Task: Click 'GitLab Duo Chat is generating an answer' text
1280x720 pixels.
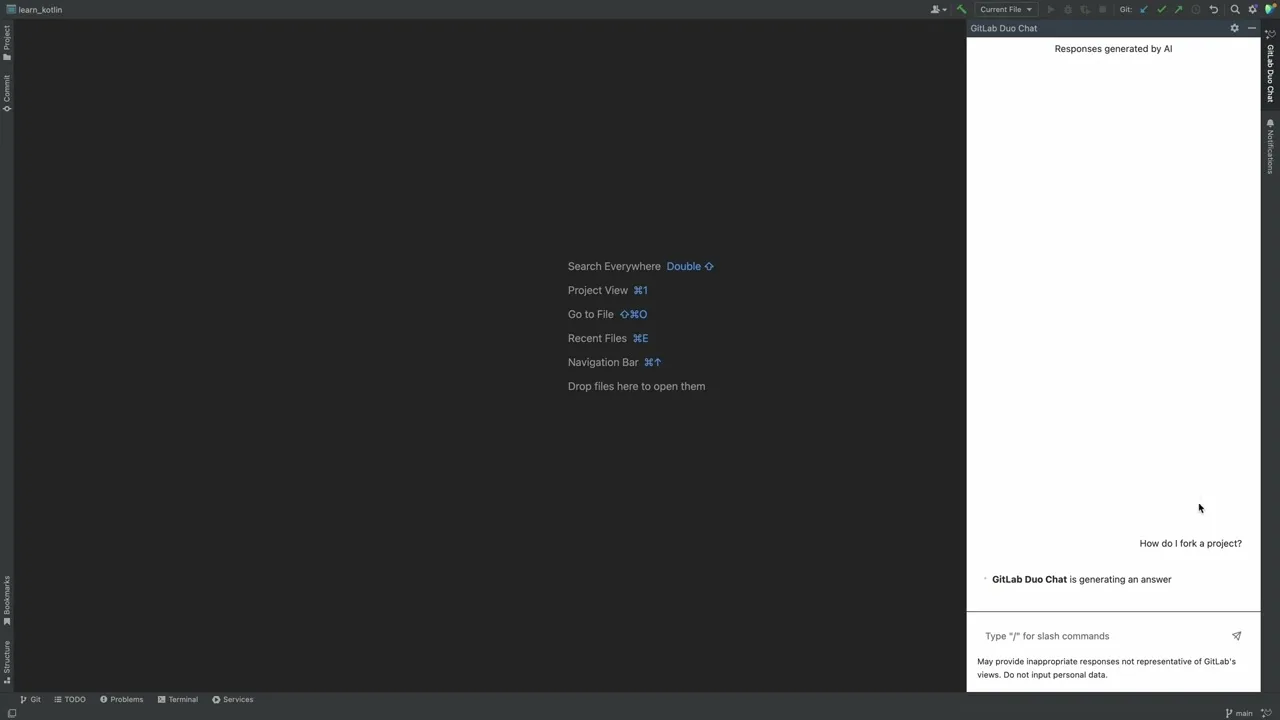Action: (1081, 580)
